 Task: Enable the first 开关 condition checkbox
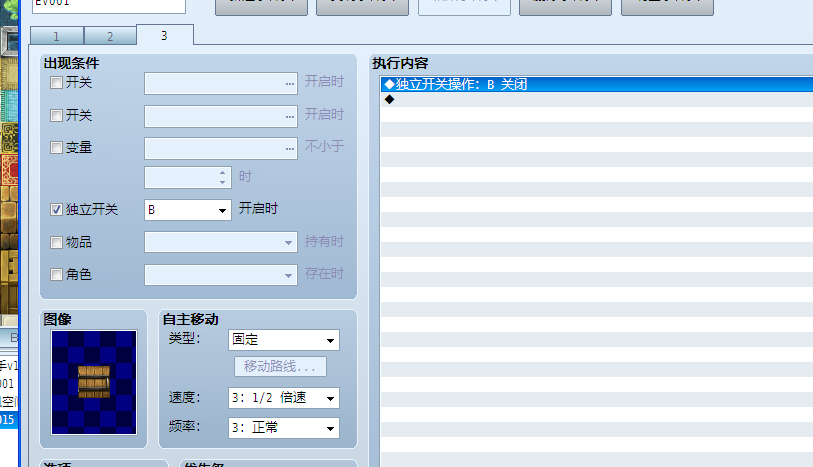point(57,83)
